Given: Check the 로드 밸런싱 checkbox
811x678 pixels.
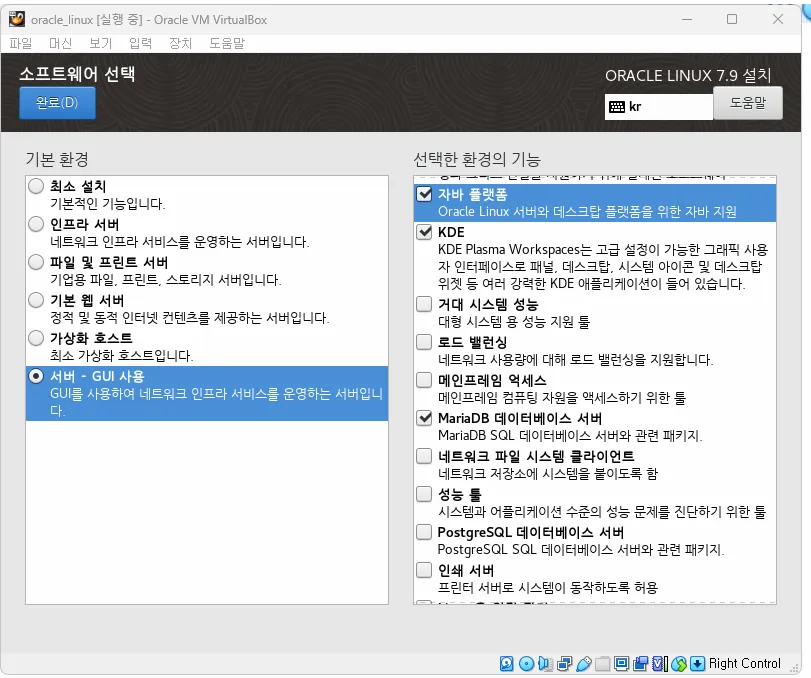Looking at the screenshot, I should [424, 342].
